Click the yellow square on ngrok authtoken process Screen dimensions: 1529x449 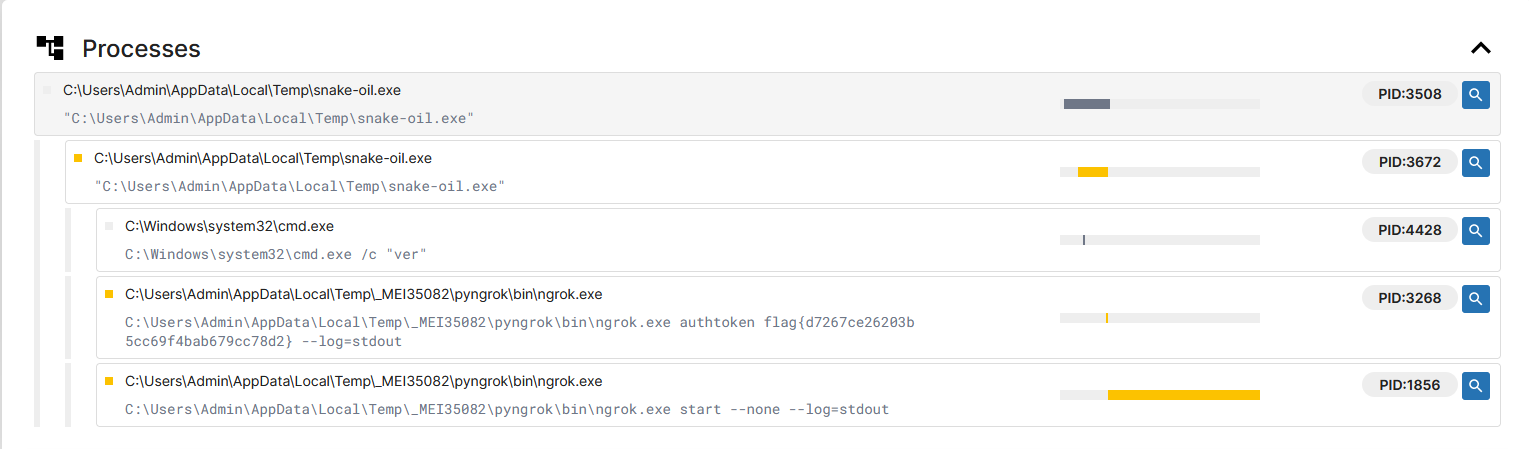tap(109, 294)
